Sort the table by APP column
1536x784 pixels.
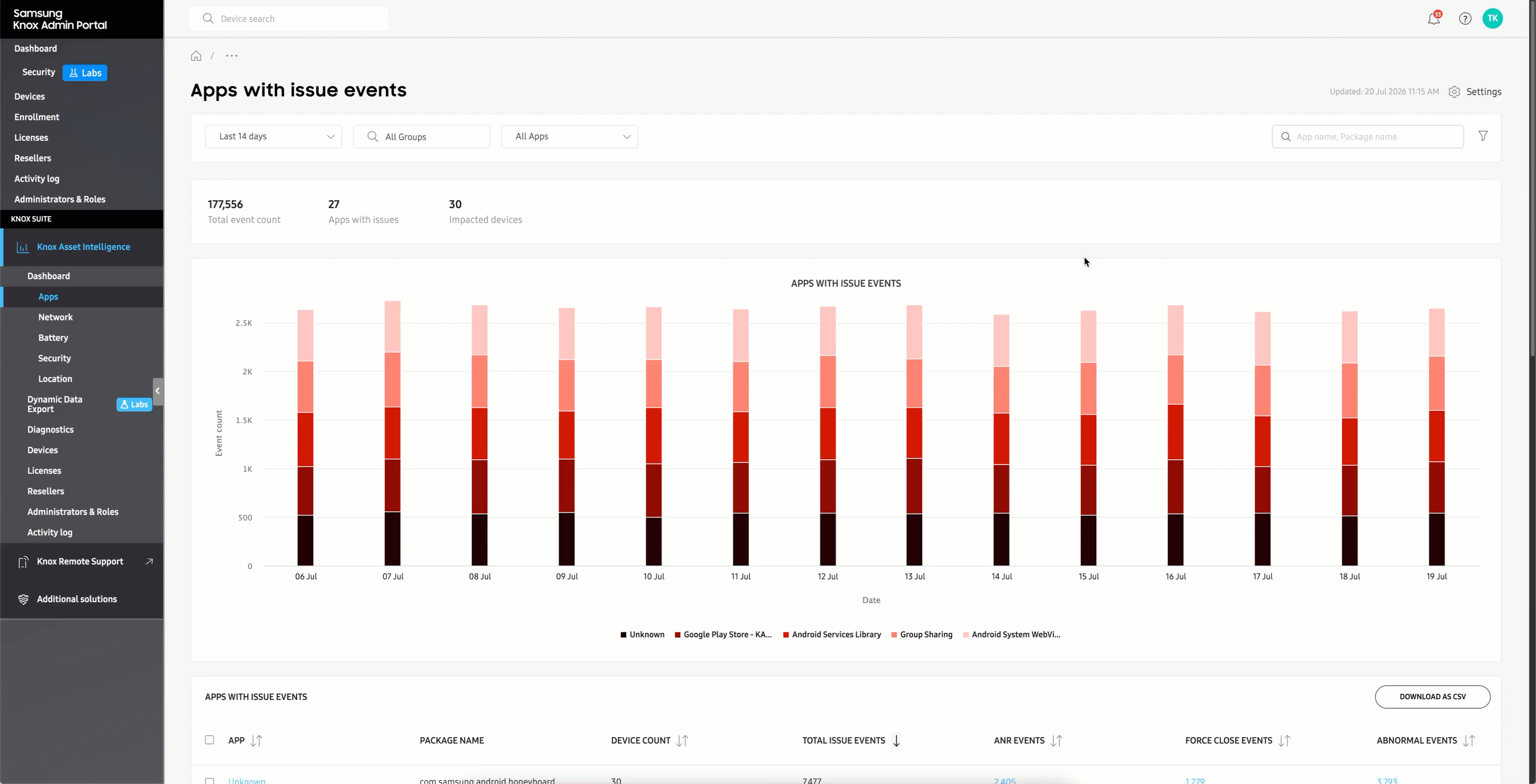click(x=256, y=741)
